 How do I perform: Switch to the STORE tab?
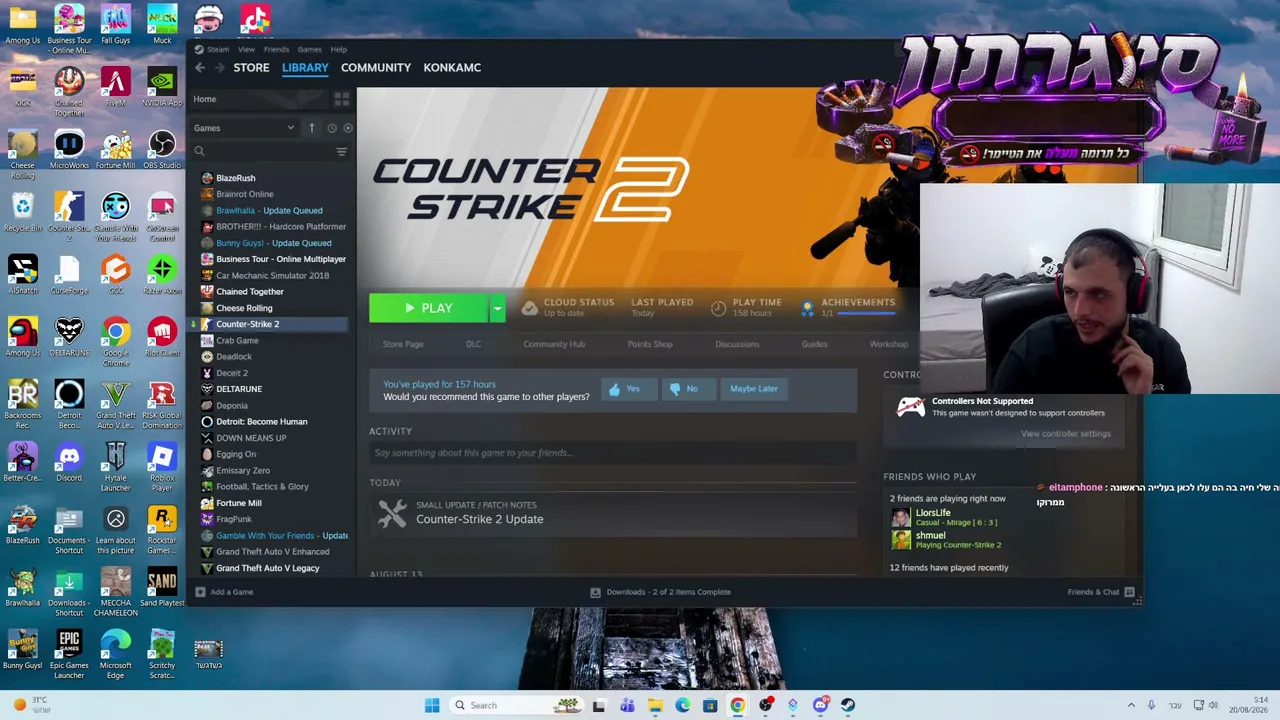click(251, 67)
